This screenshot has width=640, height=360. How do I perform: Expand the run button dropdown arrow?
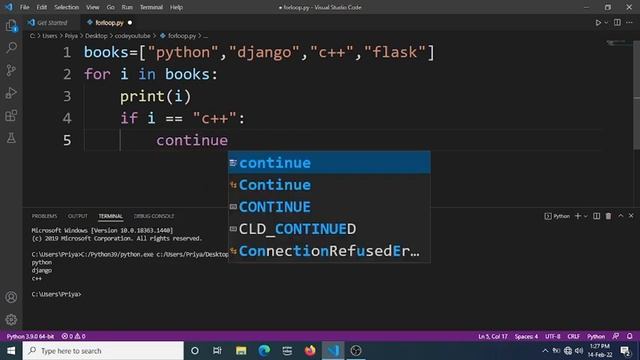pyautogui.click(x=606, y=23)
